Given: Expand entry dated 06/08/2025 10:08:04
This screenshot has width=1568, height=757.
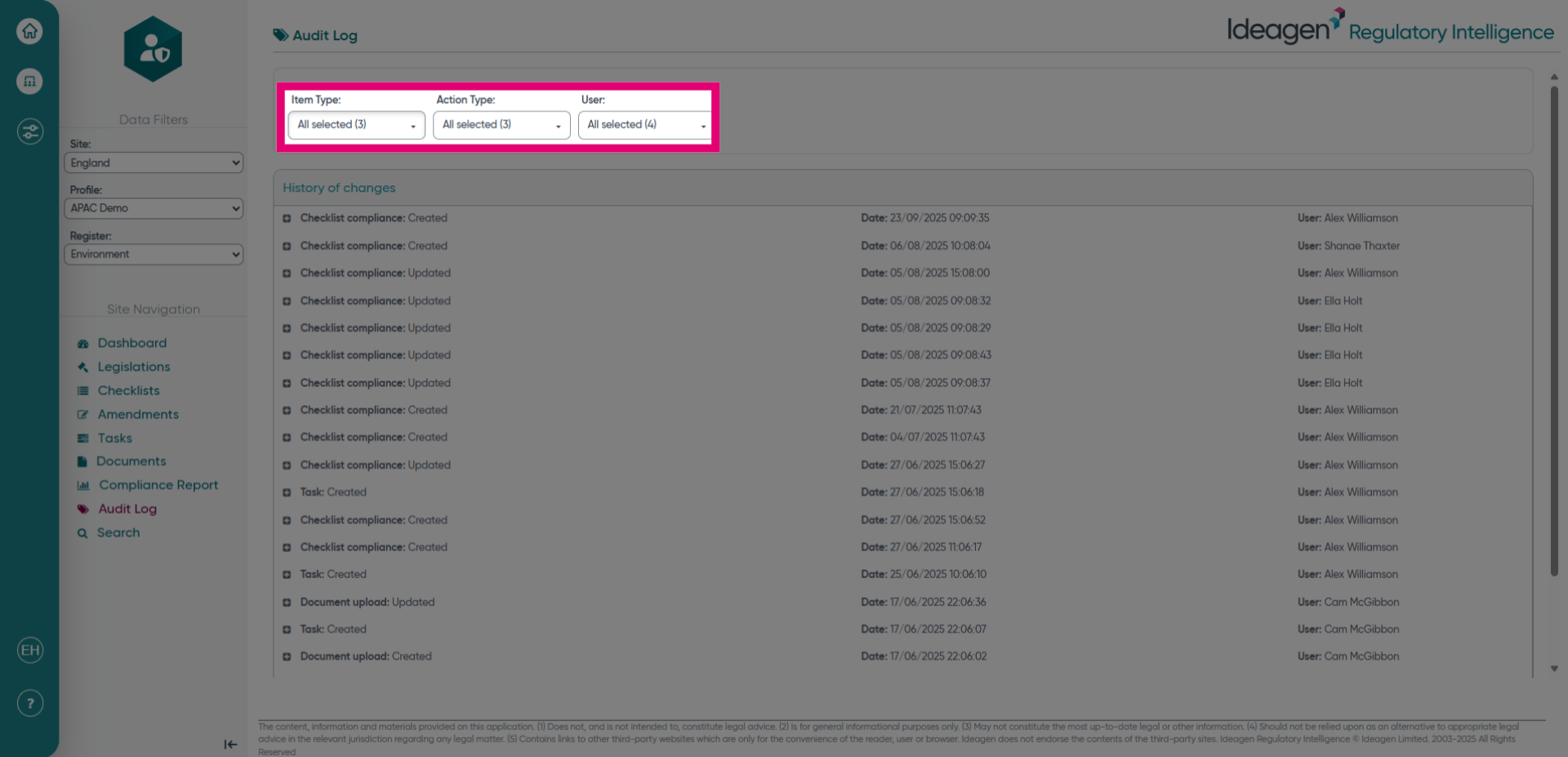Looking at the screenshot, I should [287, 247].
